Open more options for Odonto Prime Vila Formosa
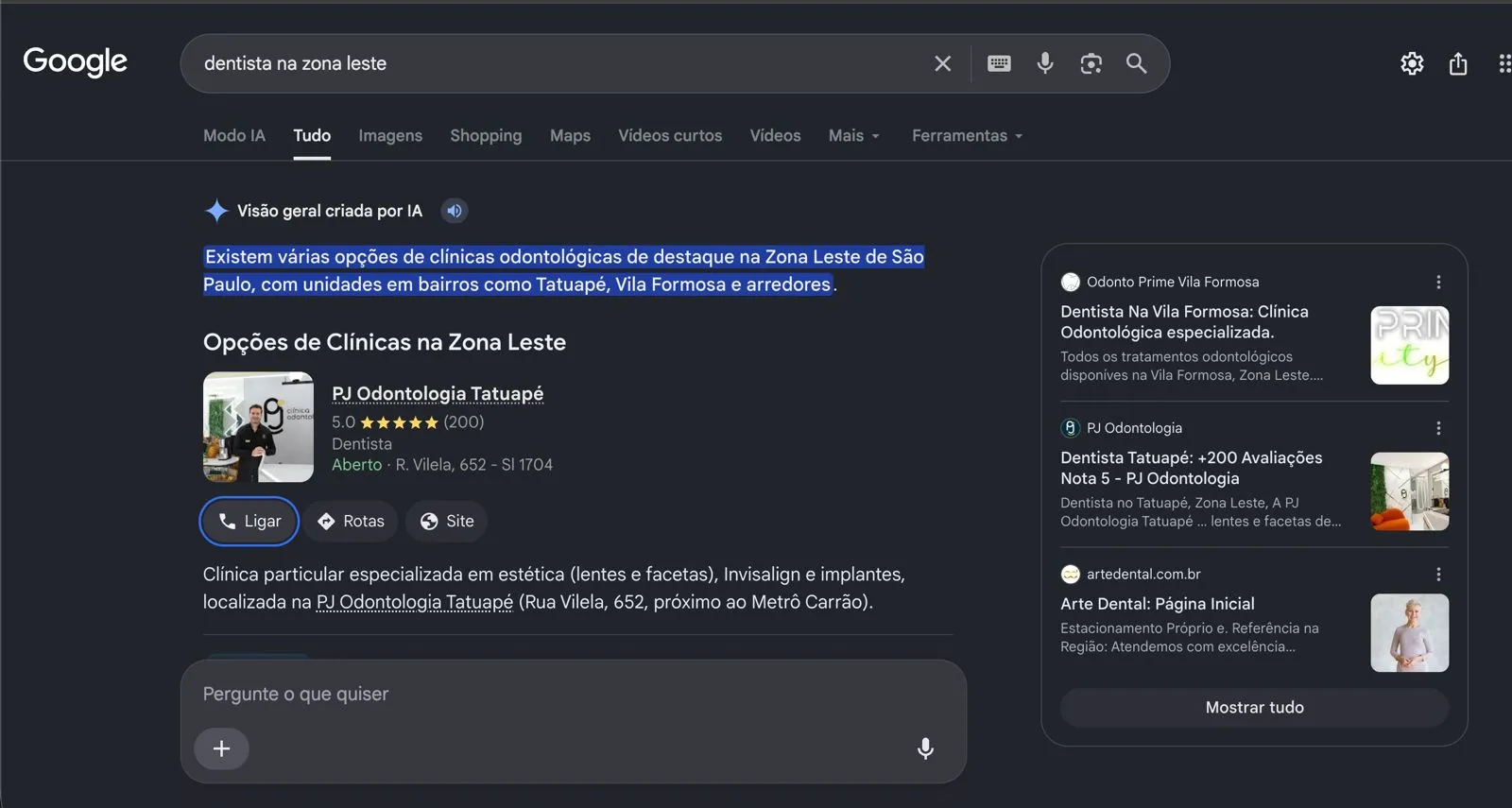 1438,282
